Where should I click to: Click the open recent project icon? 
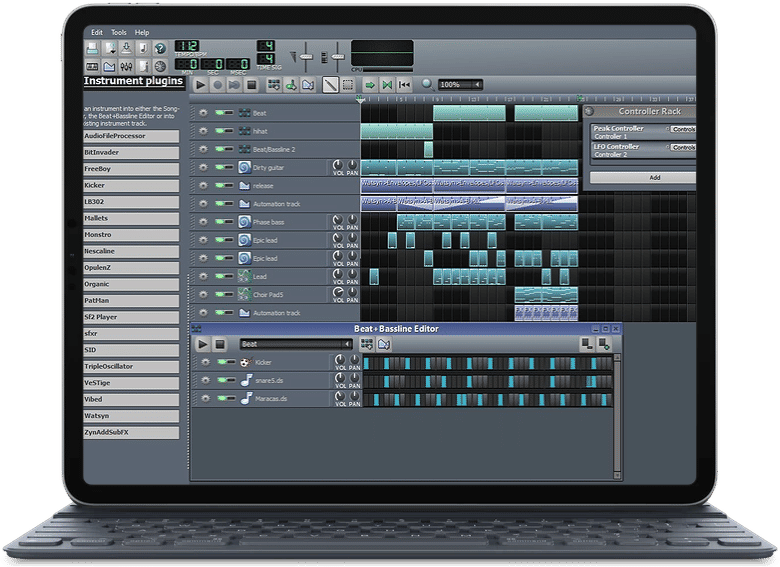pyautogui.click(x=109, y=48)
